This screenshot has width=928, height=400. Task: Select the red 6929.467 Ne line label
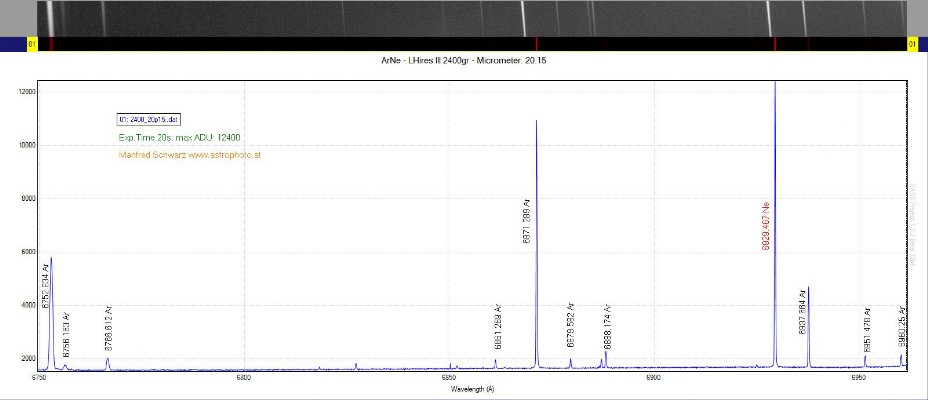click(765, 226)
